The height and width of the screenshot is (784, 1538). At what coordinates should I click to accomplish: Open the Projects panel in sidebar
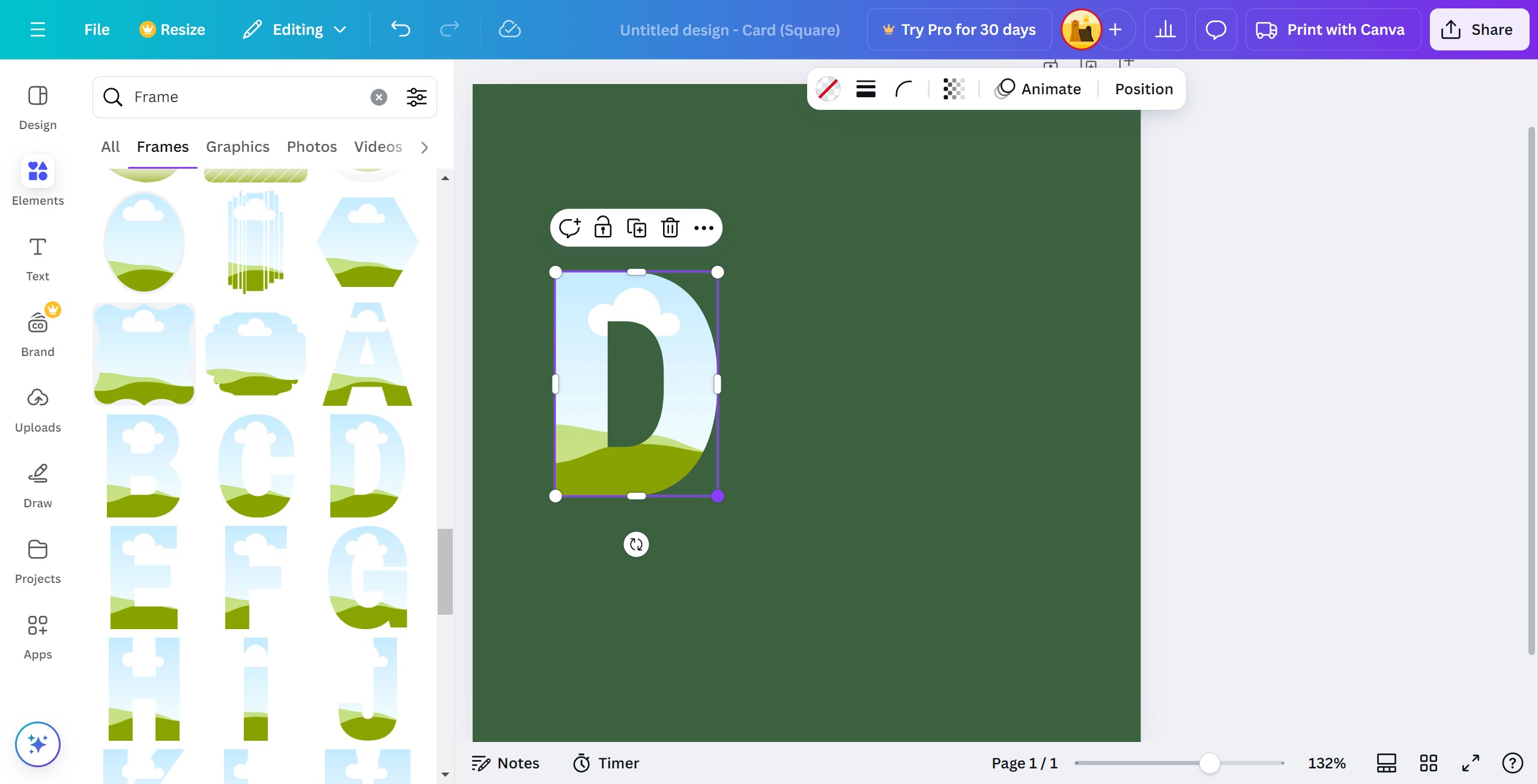[x=38, y=561]
